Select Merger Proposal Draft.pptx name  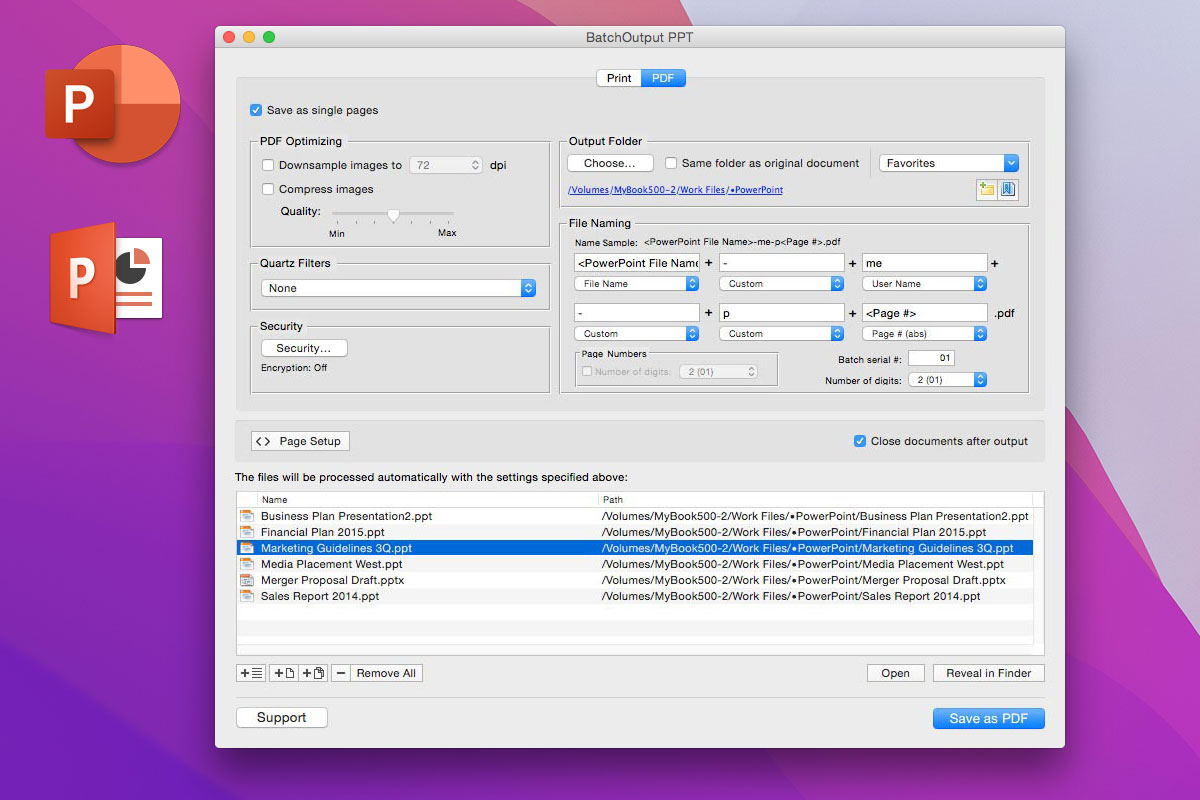(x=332, y=580)
